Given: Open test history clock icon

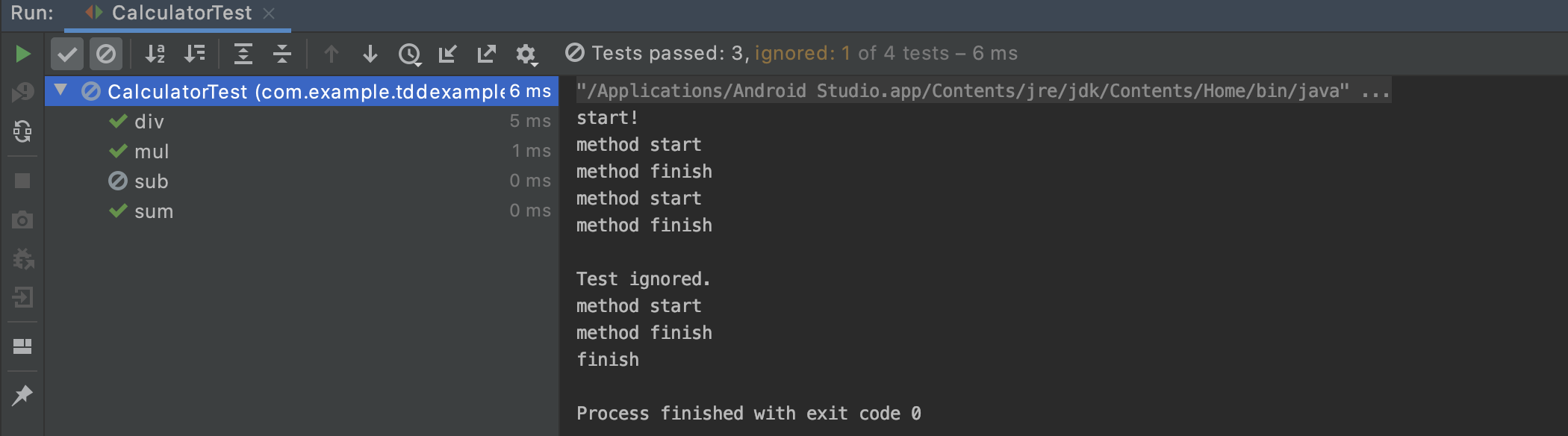Looking at the screenshot, I should pos(409,54).
